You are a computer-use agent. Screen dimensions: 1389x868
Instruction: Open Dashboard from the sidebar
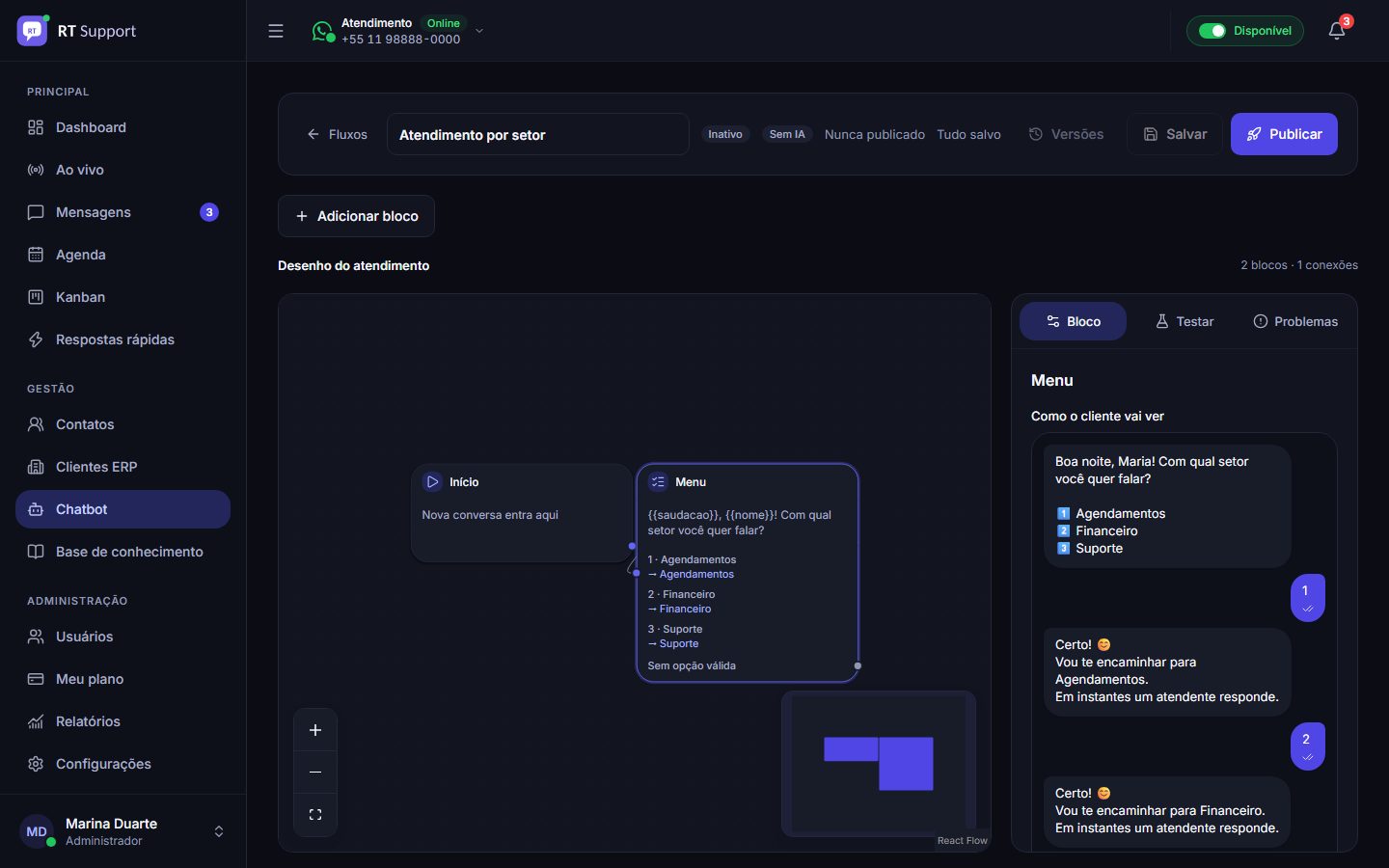click(x=123, y=127)
